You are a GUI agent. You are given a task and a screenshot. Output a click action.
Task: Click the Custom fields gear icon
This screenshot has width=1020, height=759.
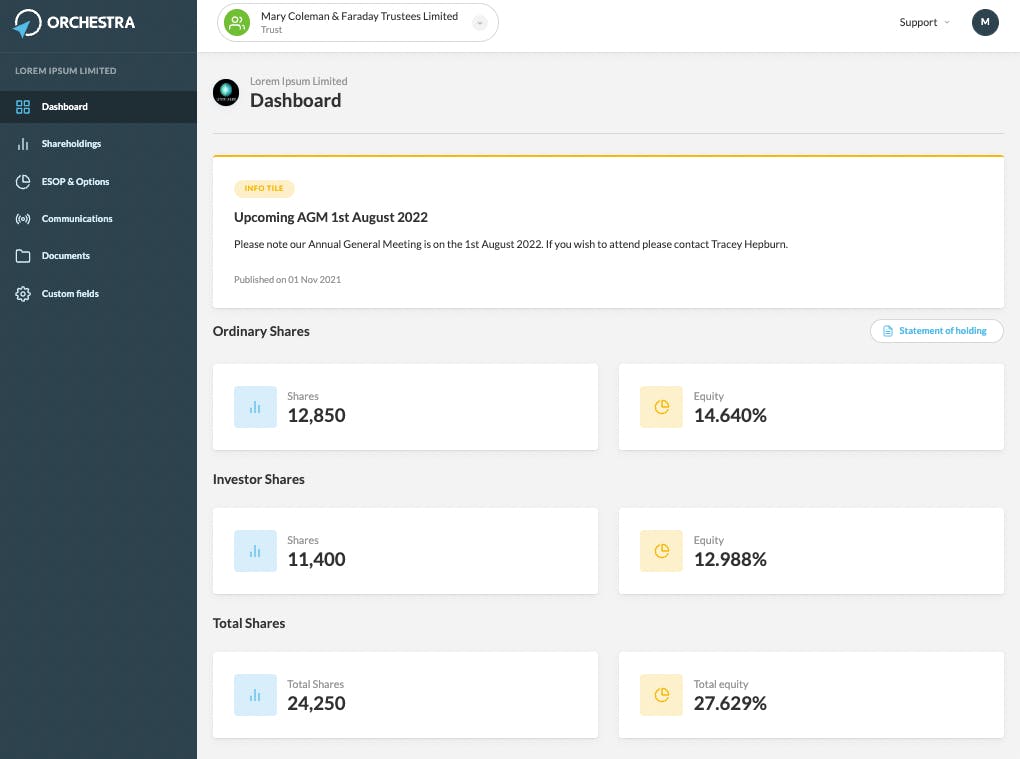tap(23, 293)
